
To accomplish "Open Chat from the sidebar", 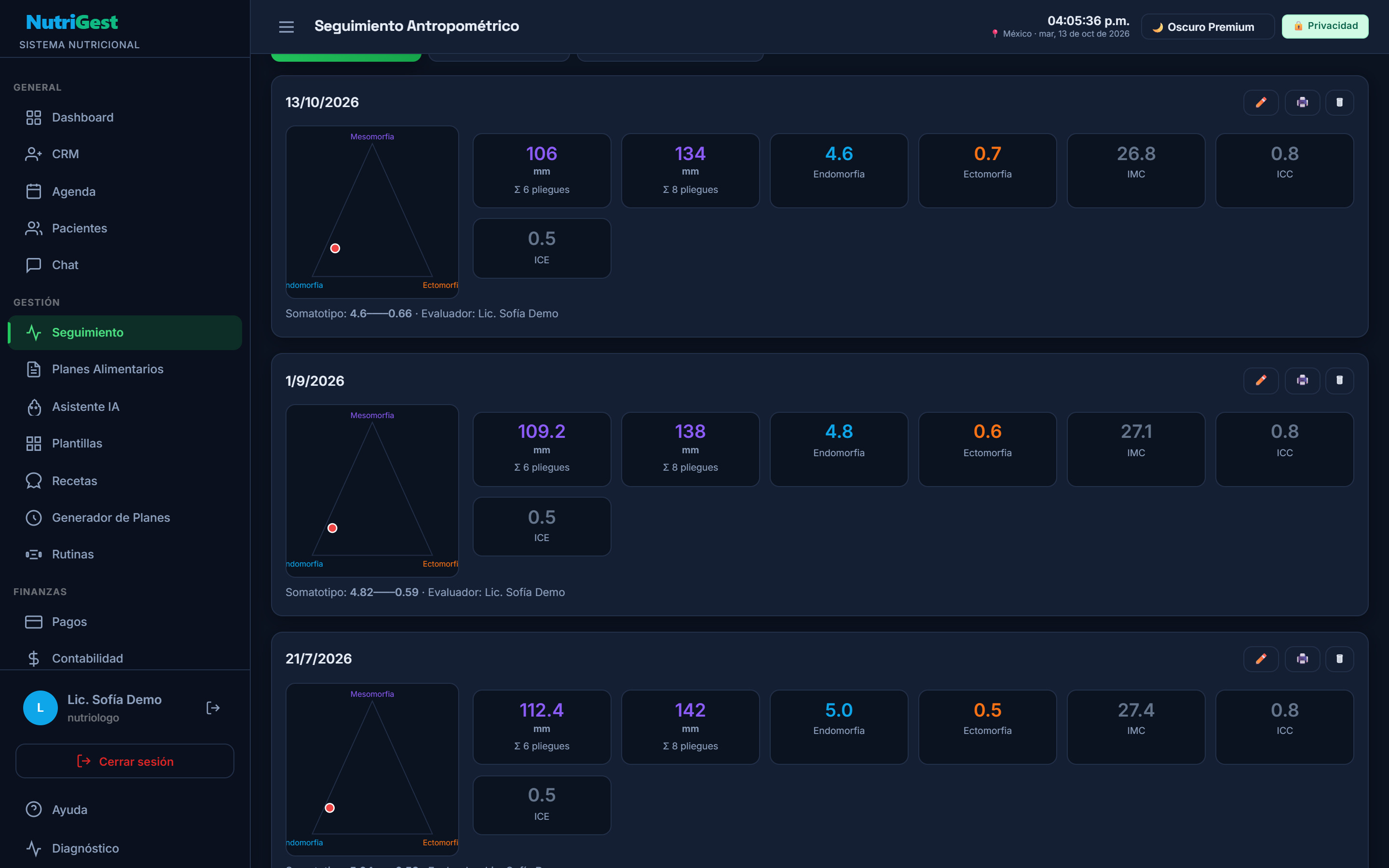I will coord(125,265).
